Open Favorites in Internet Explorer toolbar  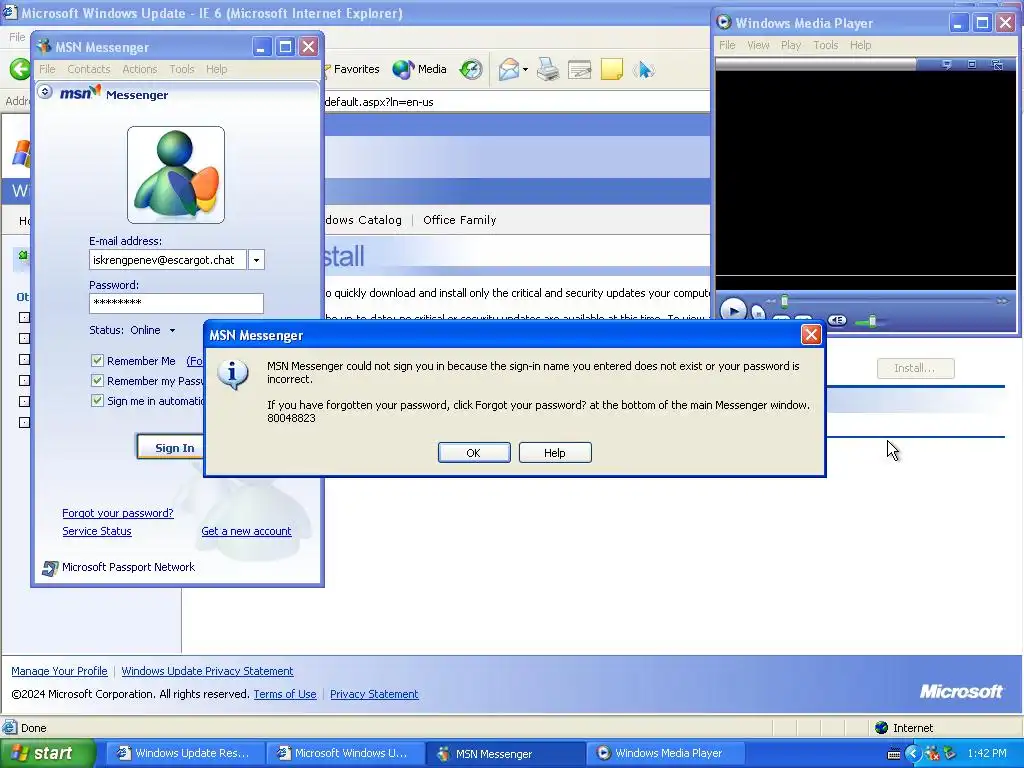coord(351,69)
